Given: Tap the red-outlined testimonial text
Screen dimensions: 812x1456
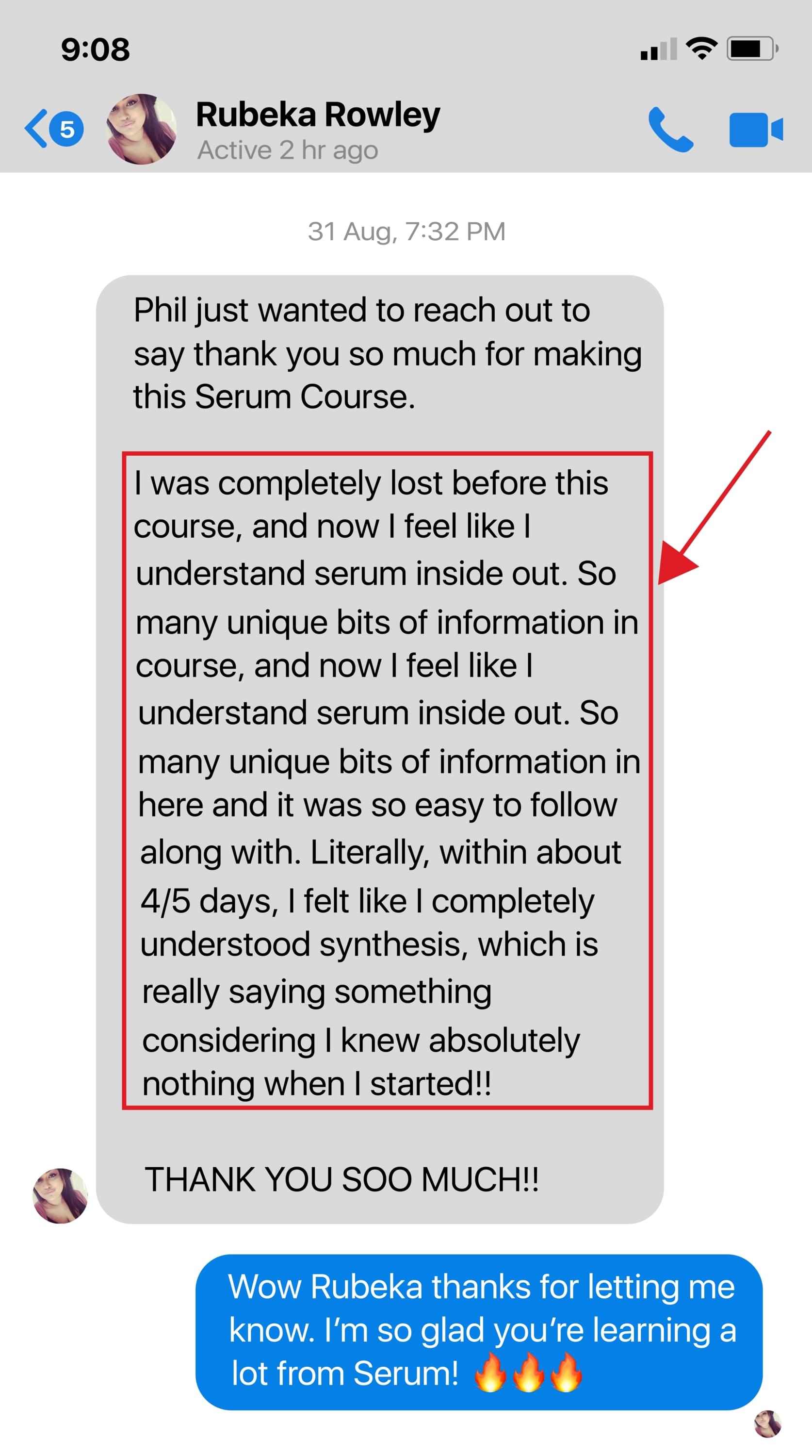Looking at the screenshot, I should [x=387, y=780].
